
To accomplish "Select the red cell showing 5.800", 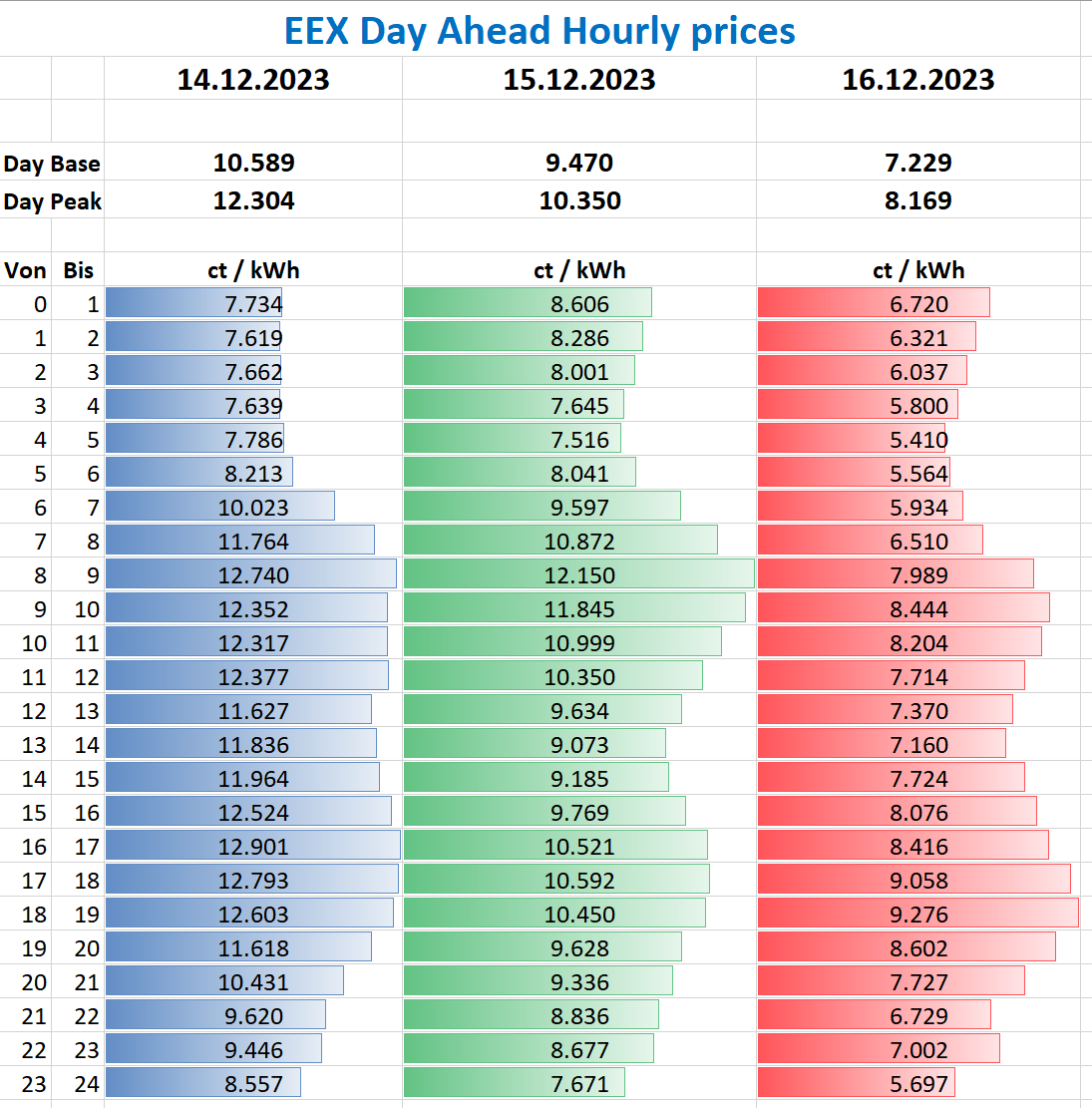I will (918, 405).
